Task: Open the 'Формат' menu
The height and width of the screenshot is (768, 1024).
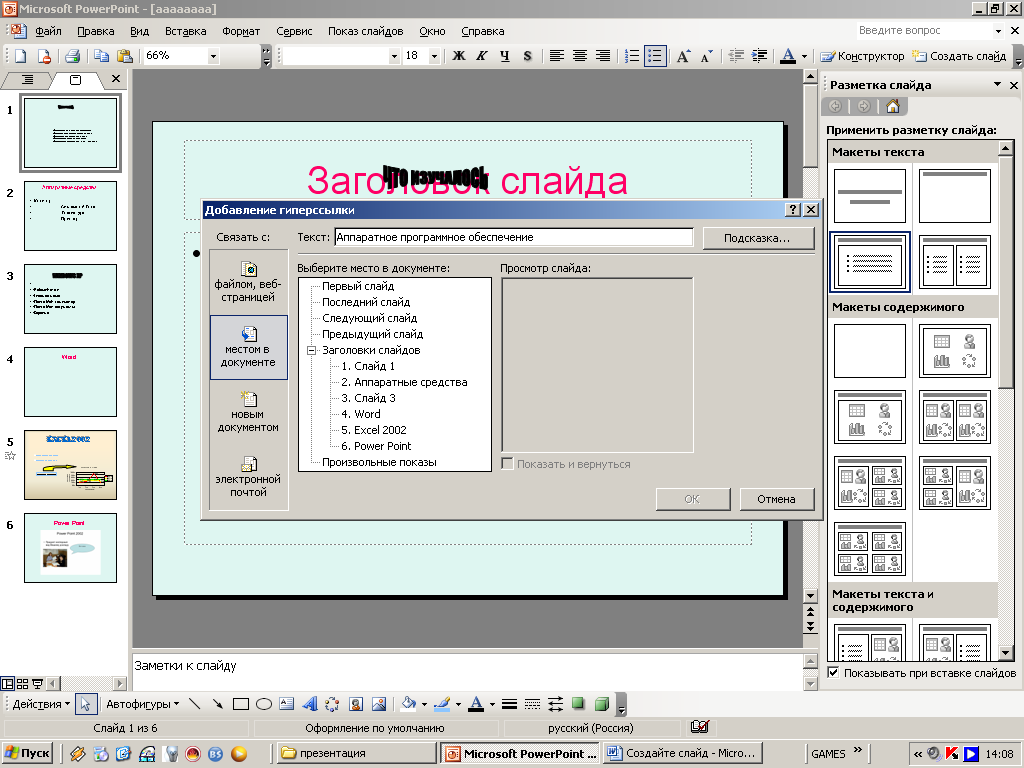Action: (x=241, y=31)
